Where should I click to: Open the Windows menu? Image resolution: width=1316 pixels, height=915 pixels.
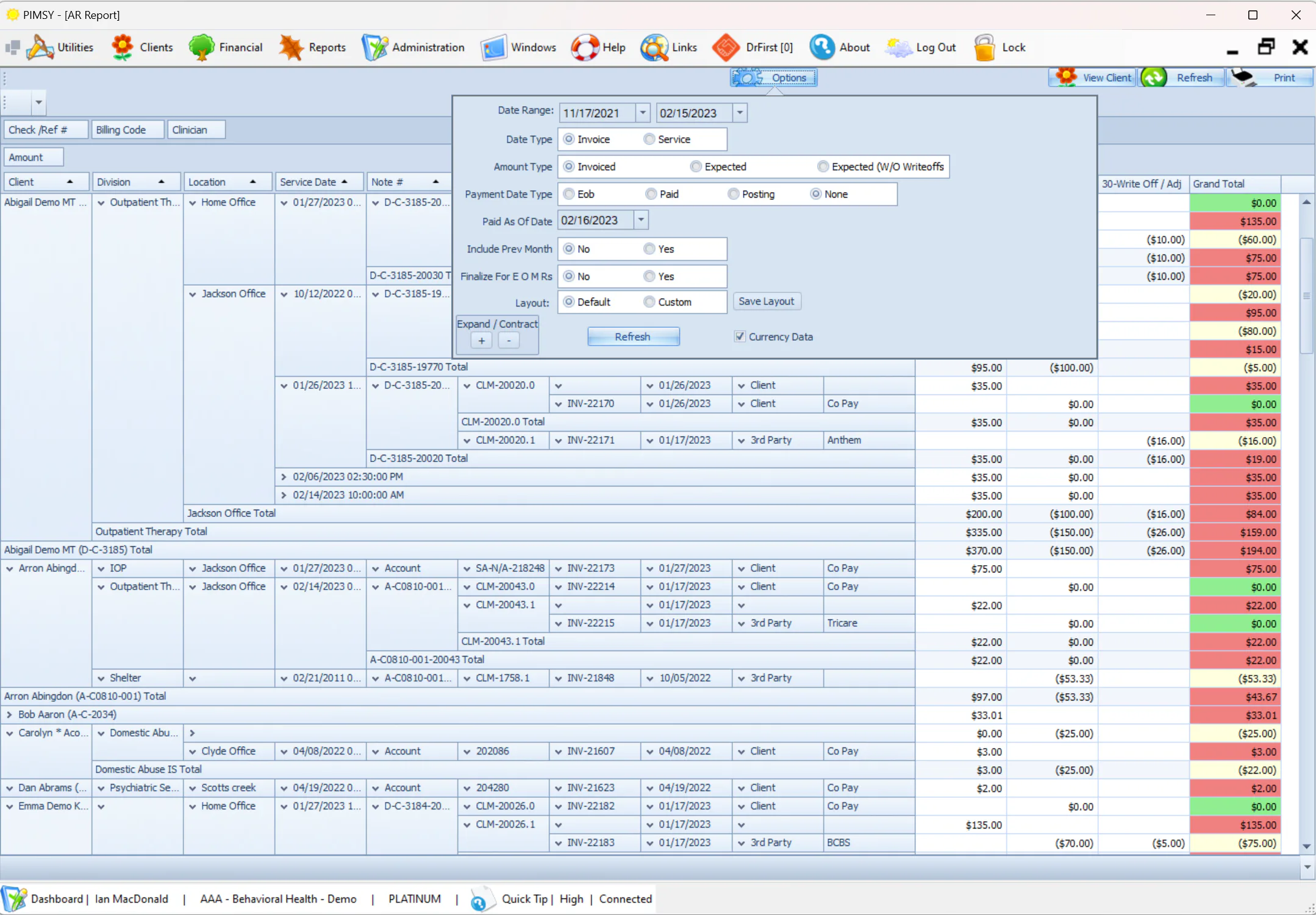click(518, 48)
